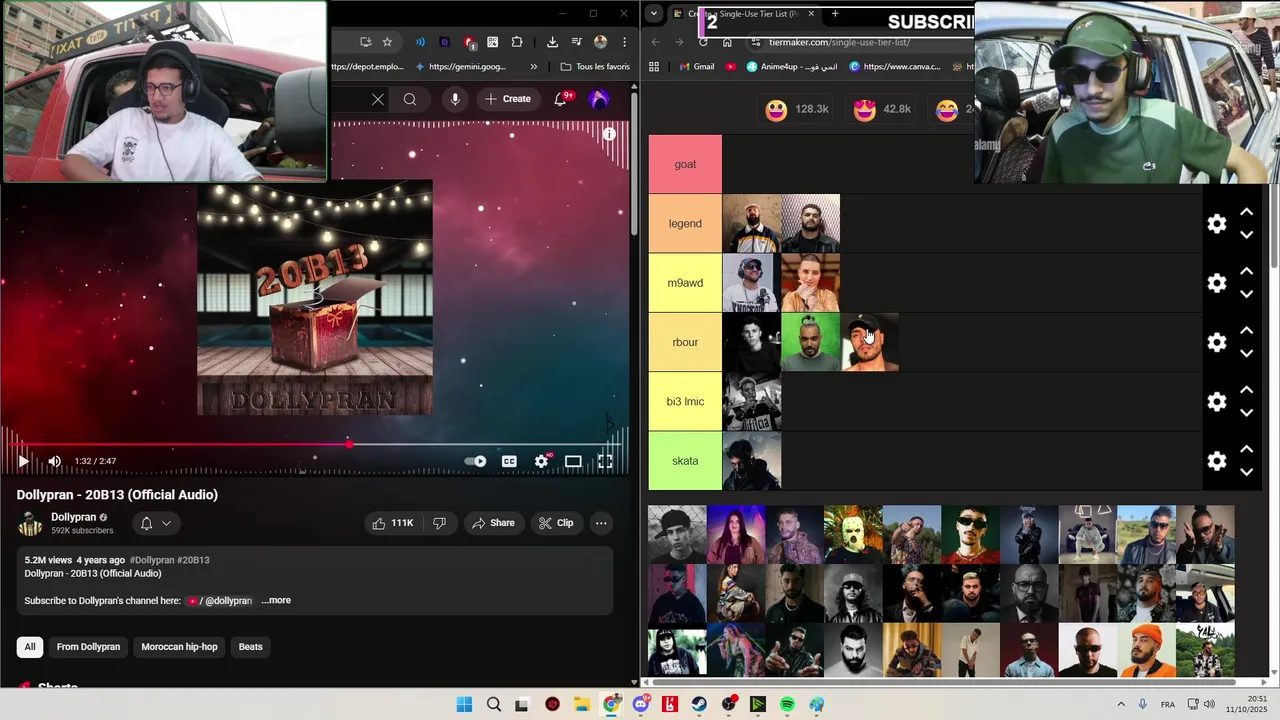Move bi3 lmic tier row down
Screen dimensions: 1280x720
pos(1247,412)
